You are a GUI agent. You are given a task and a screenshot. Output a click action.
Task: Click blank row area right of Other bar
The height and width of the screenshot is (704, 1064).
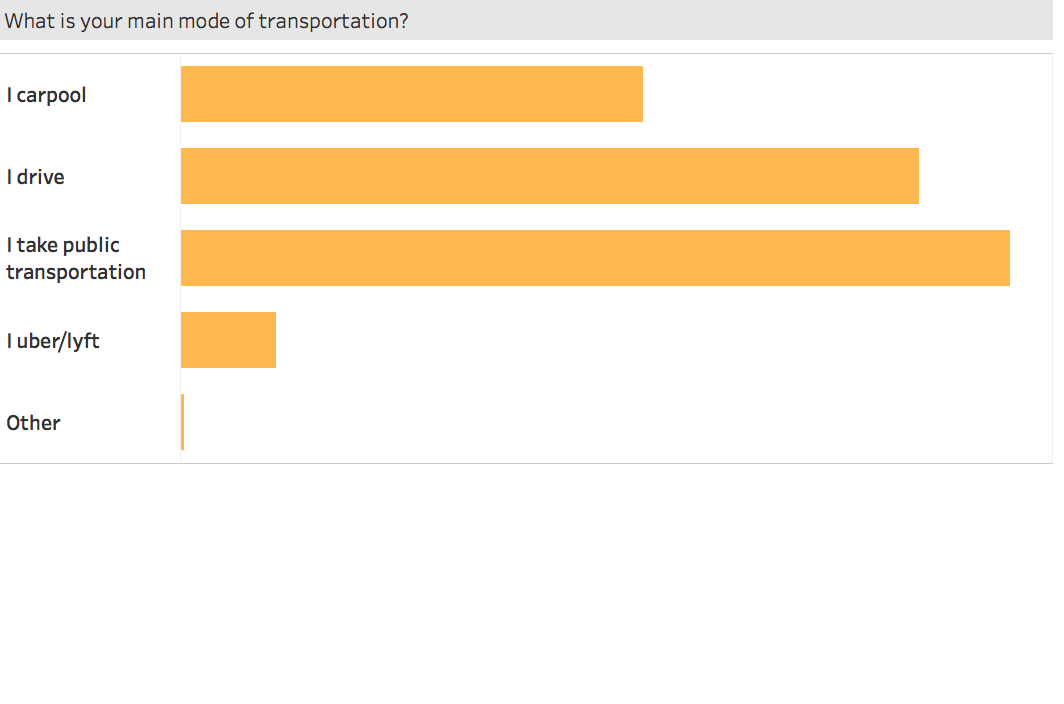615,422
